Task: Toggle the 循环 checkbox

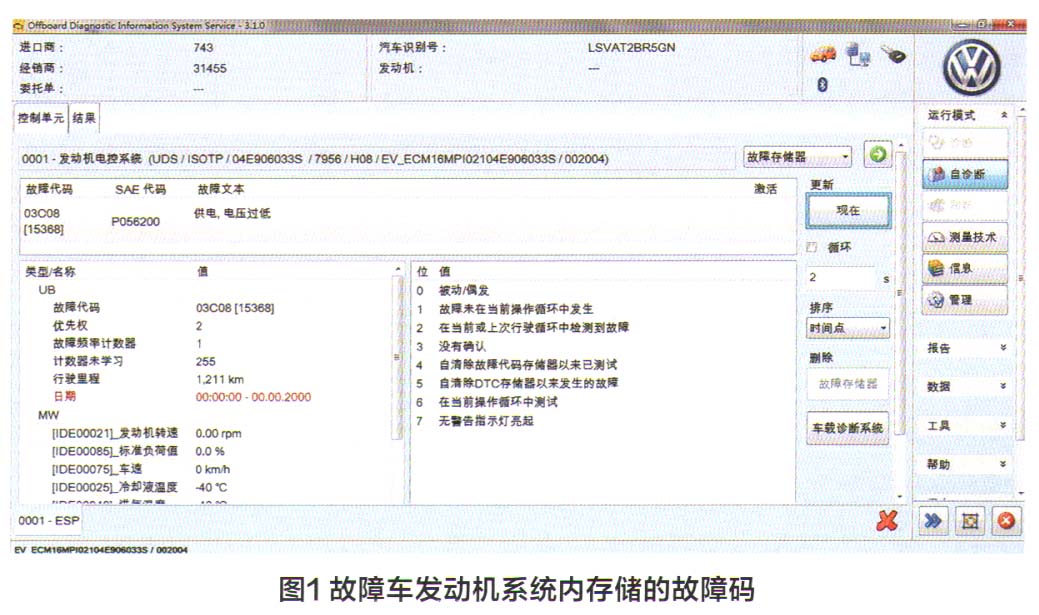Action: (812, 247)
